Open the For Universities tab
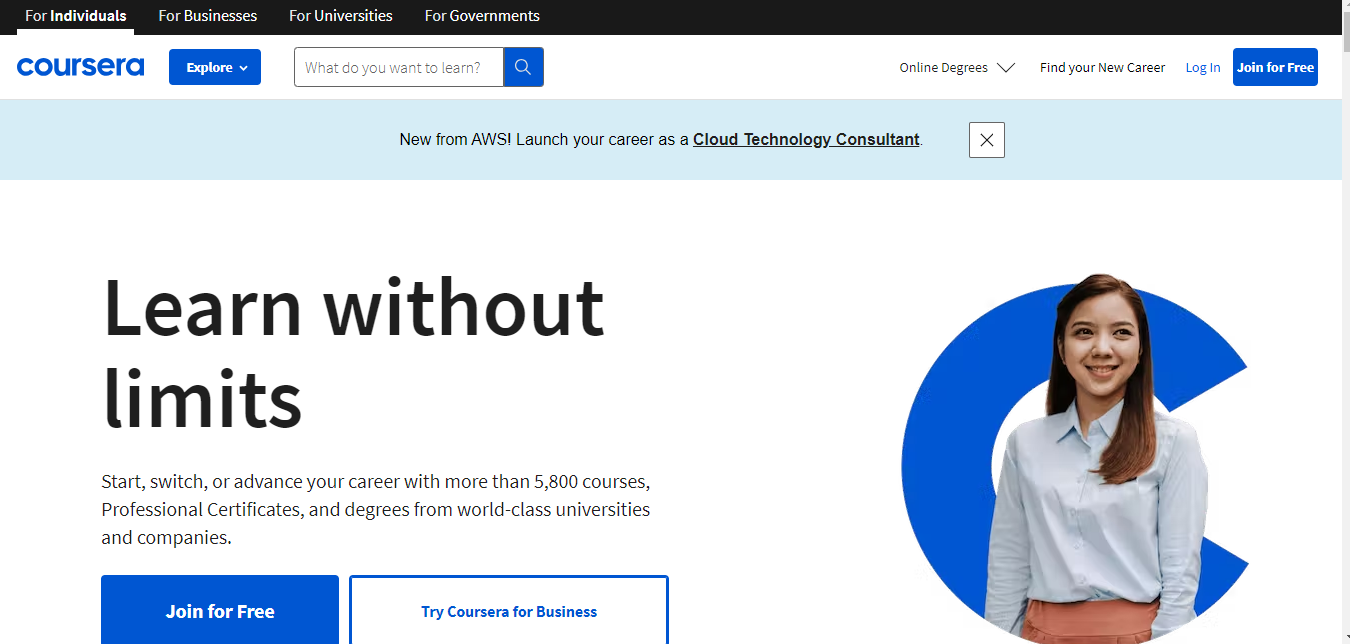Screen dimensions: 1350x644 click(341, 16)
